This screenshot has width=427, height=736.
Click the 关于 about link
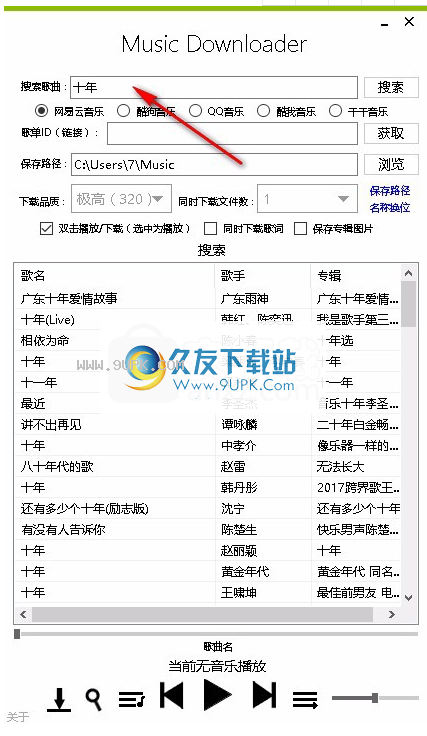(18, 717)
